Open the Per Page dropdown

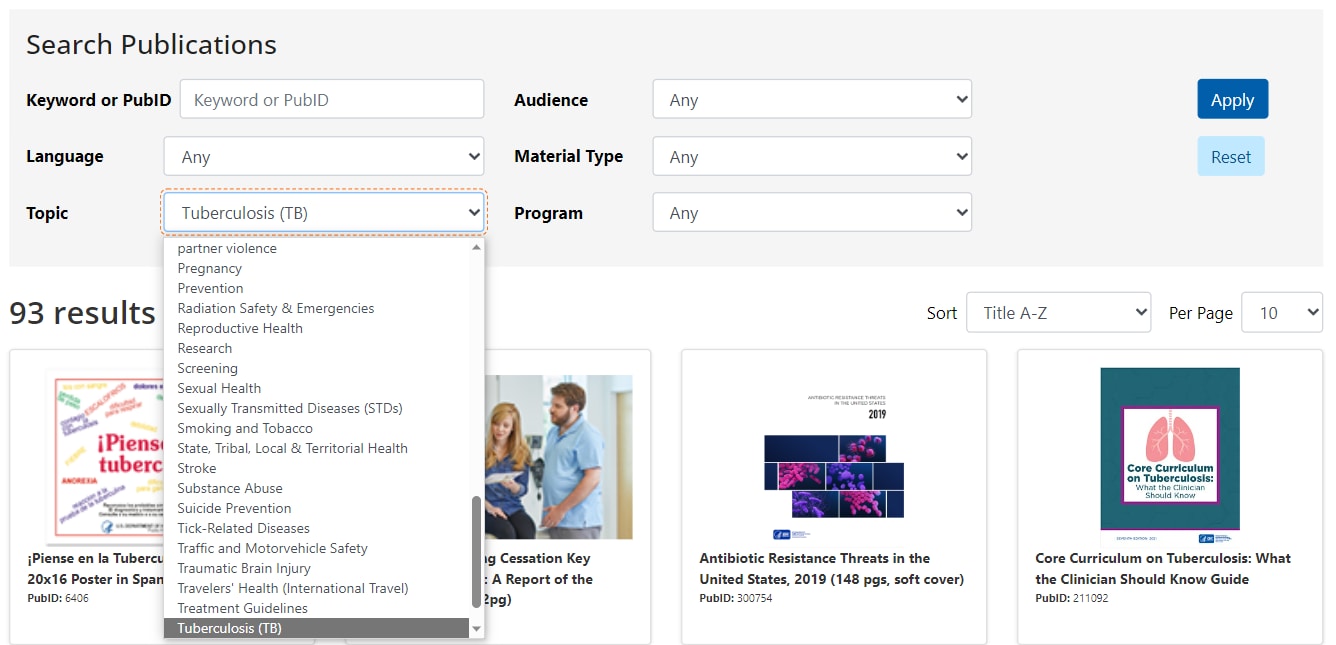[x=1282, y=313]
